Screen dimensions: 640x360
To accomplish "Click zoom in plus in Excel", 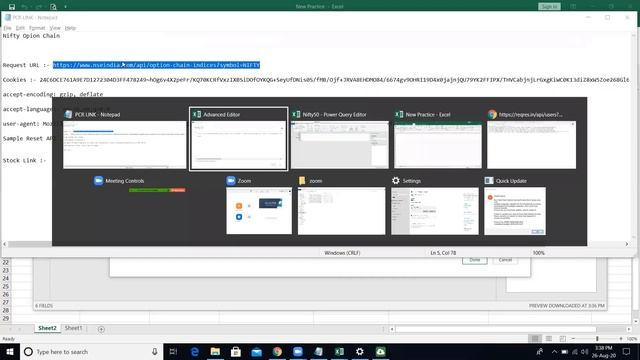I will tap(621, 339).
